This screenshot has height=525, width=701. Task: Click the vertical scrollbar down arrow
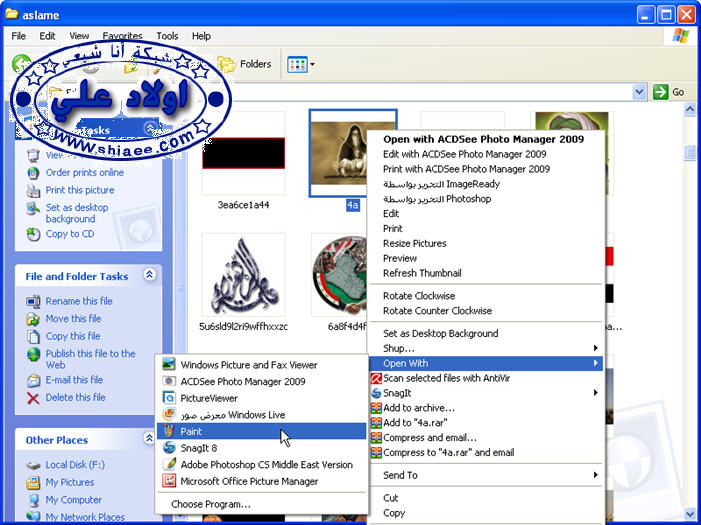(x=690, y=514)
